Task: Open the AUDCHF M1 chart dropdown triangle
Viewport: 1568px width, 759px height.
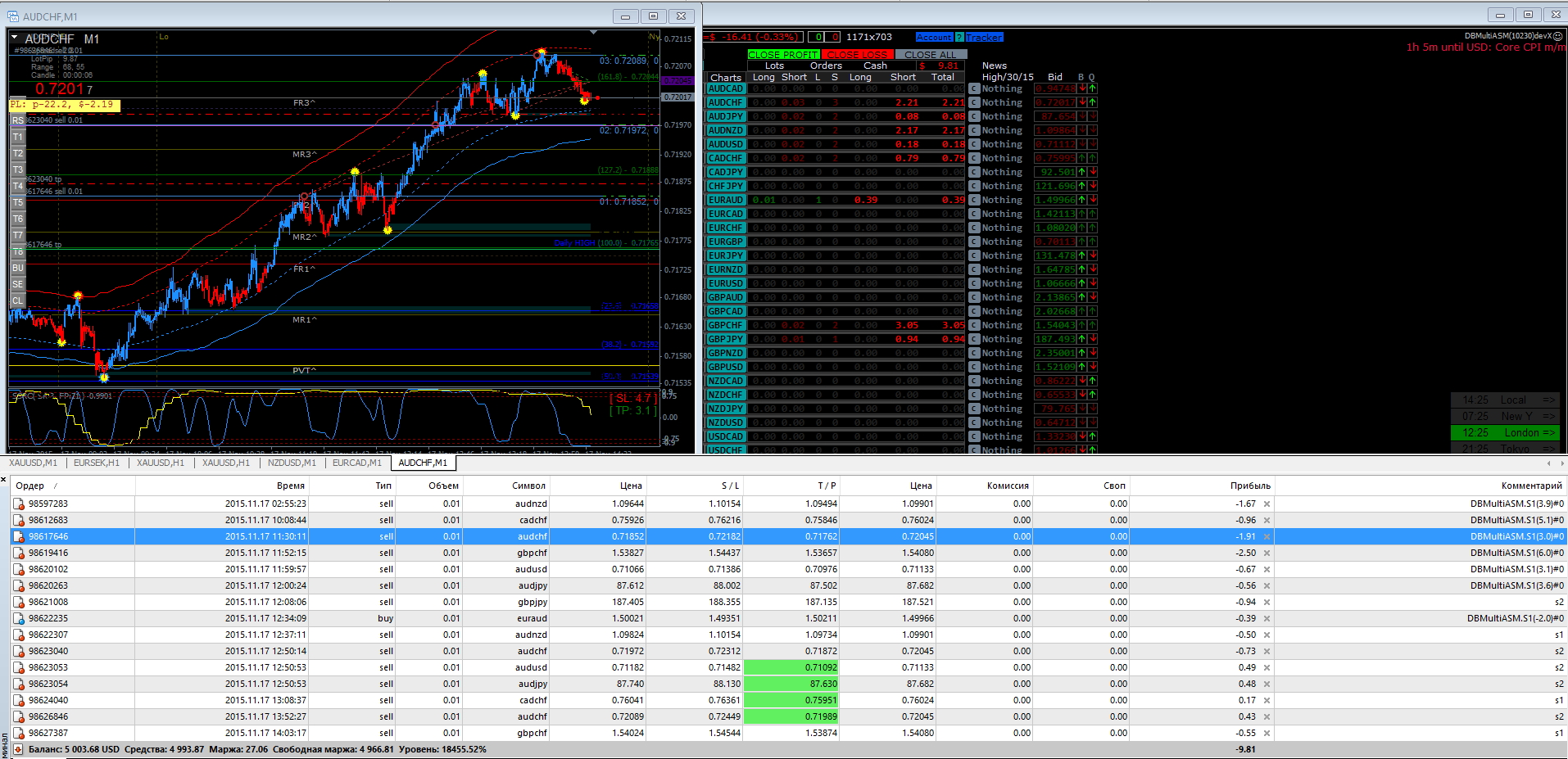Action: coord(14,38)
